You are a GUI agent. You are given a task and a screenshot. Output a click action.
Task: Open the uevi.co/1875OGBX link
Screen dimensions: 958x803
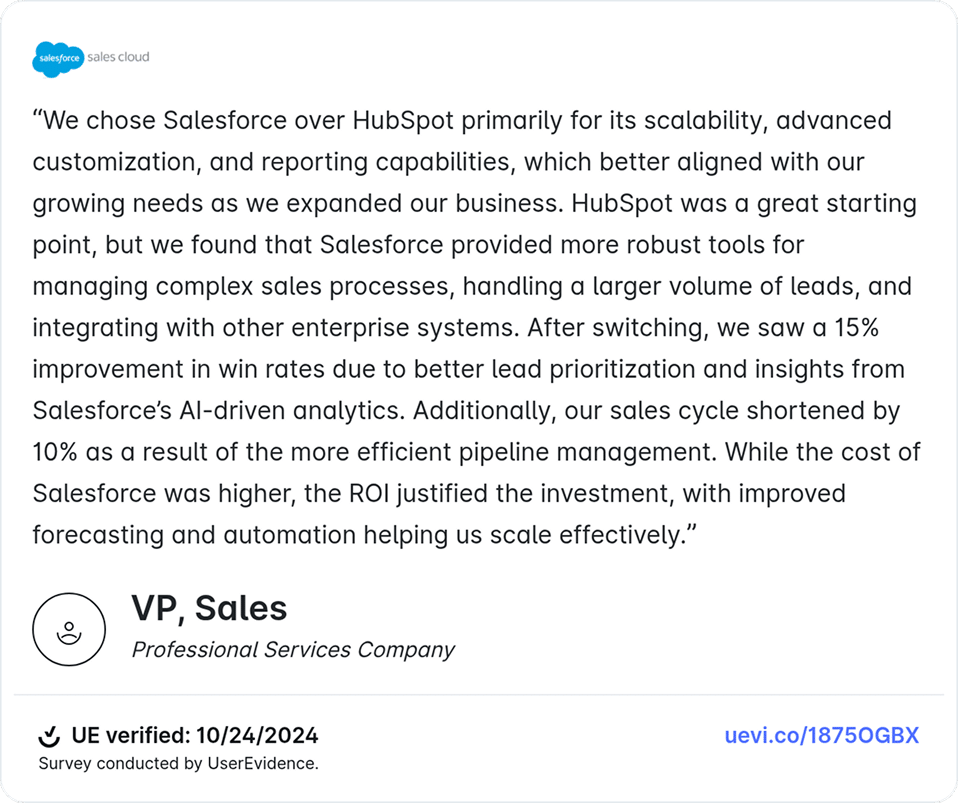click(x=821, y=737)
